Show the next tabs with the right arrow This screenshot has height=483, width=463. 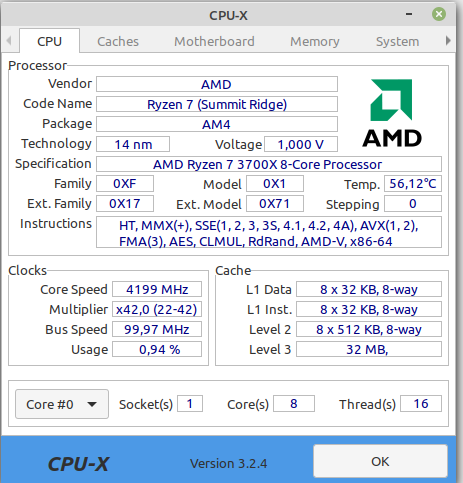tap(448, 41)
